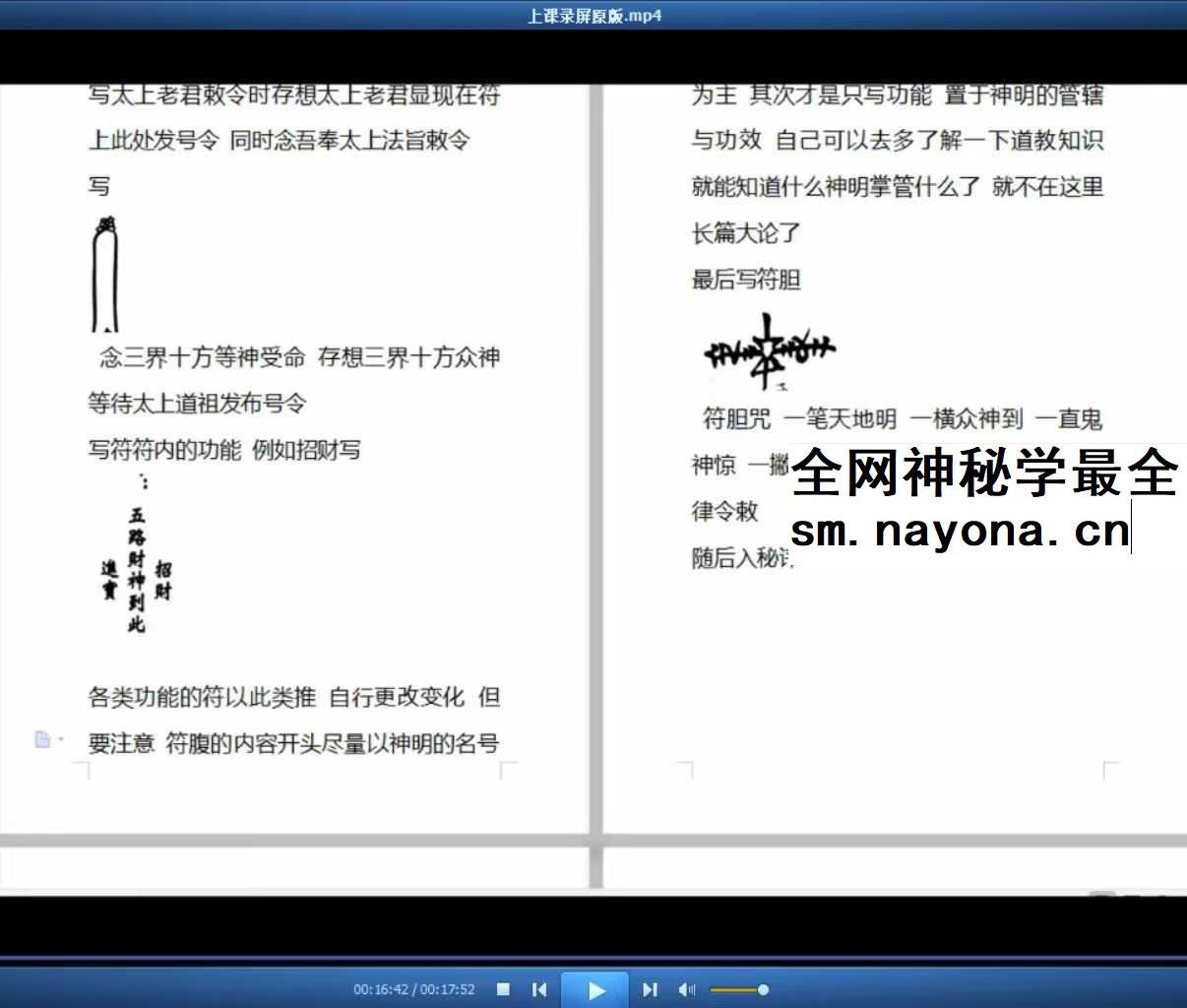This screenshot has height=1008, width=1187.
Task: Seek along the video progress bar
Action: (x=593, y=958)
